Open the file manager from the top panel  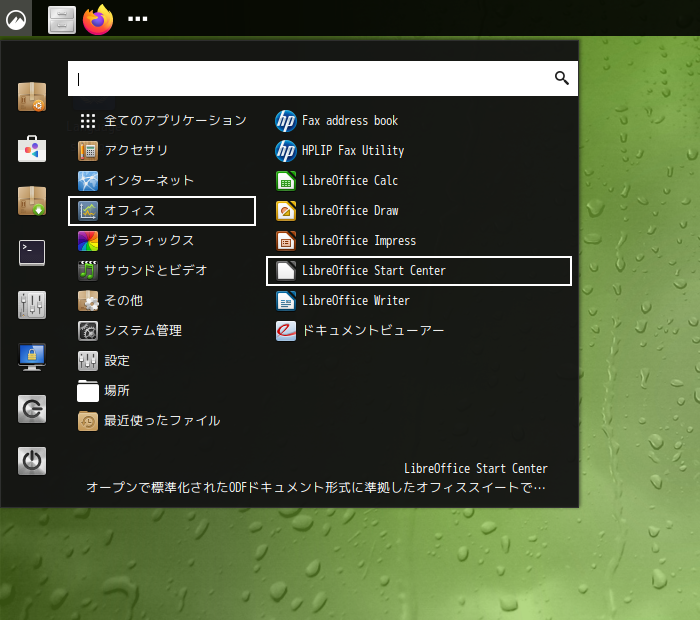(x=62, y=20)
